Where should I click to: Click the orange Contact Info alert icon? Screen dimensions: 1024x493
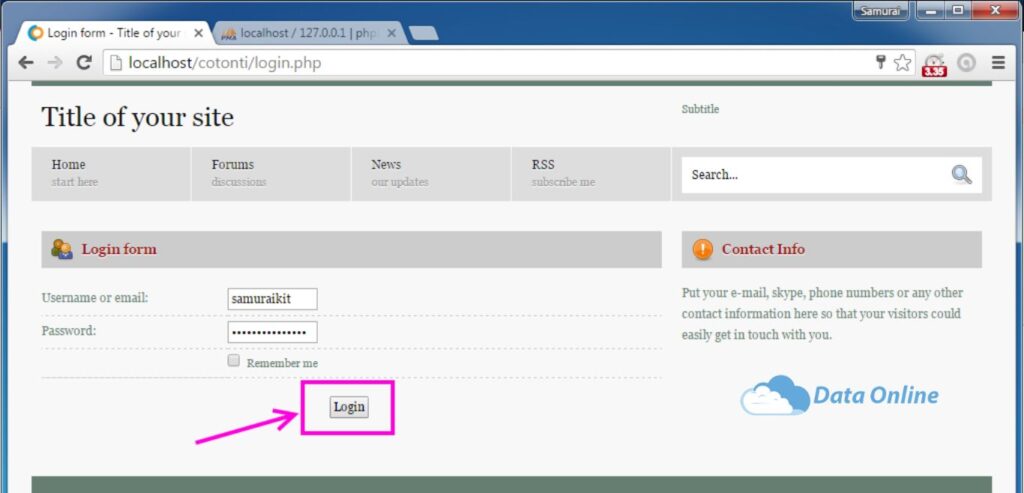tap(703, 249)
